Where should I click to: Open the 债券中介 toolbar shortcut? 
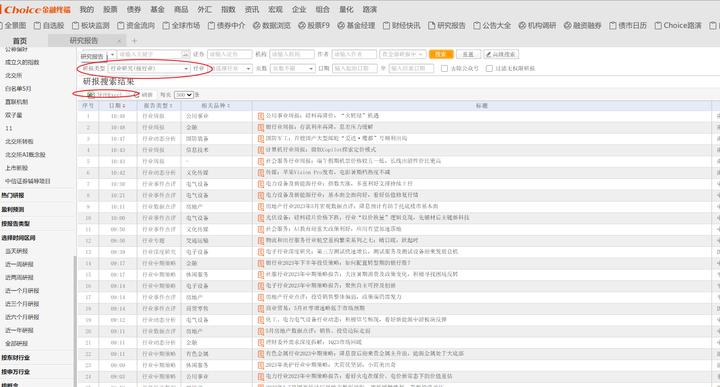[x=226, y=25]
